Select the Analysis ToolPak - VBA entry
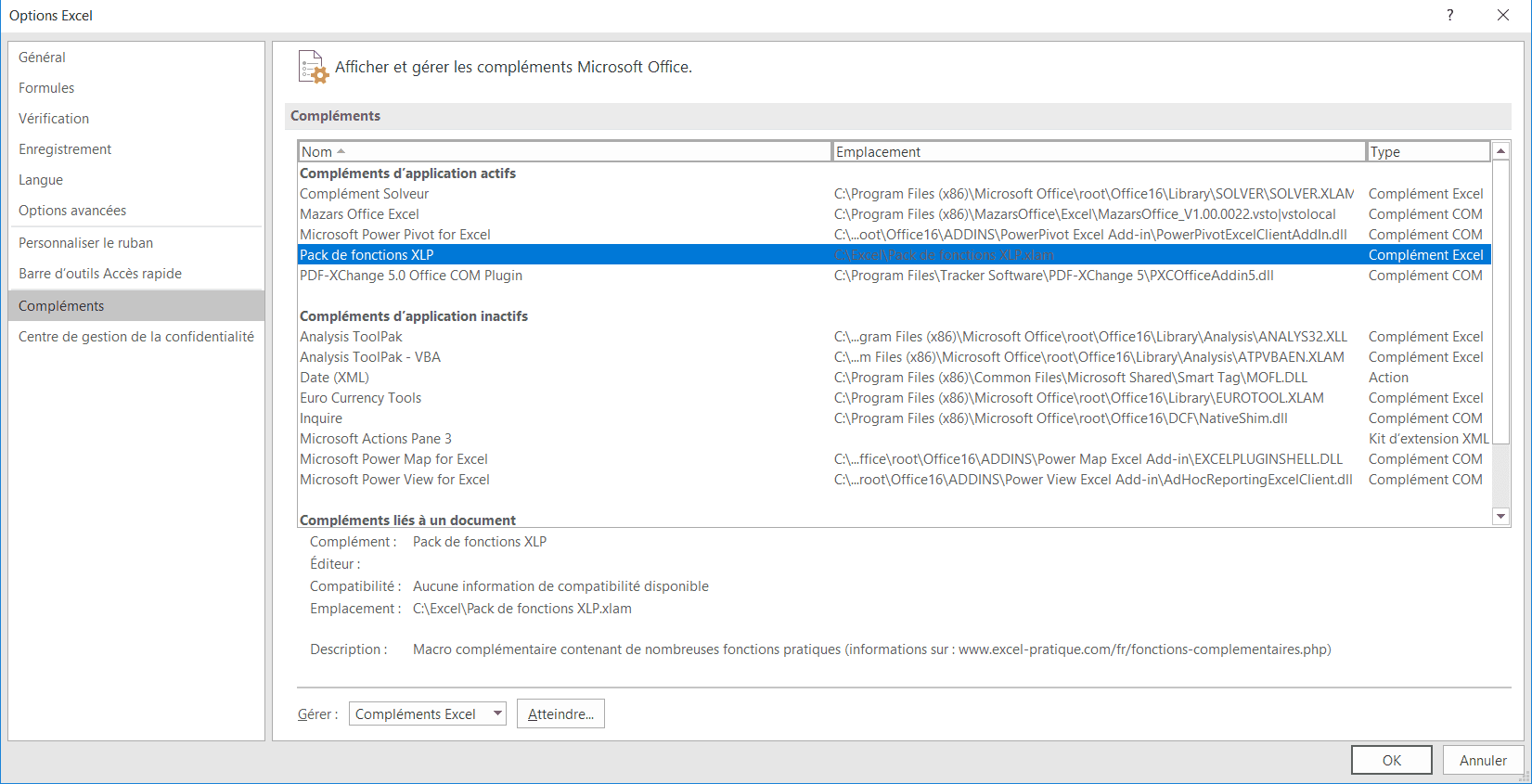The image size is (1532, 784). pos(369,357)
